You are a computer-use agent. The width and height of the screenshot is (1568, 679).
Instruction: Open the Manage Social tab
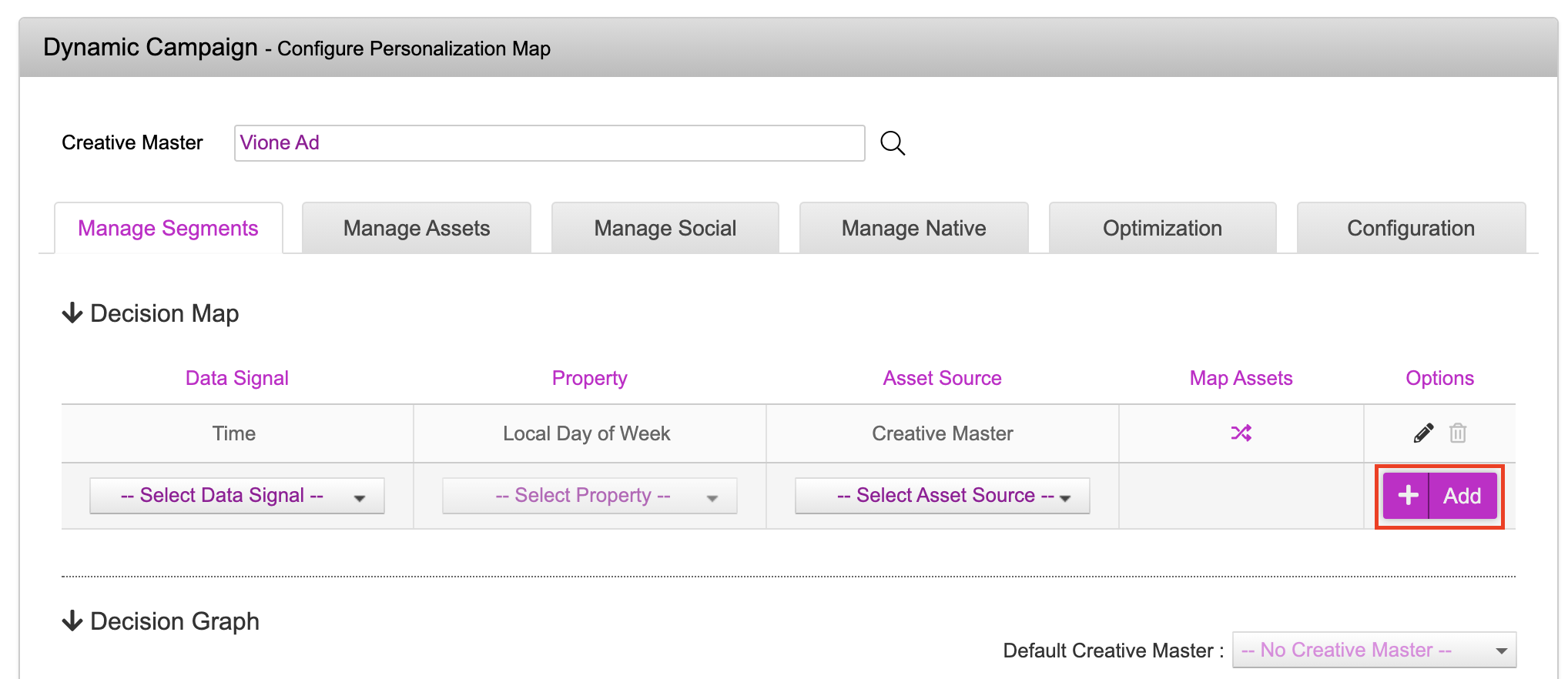coord(665,229)
